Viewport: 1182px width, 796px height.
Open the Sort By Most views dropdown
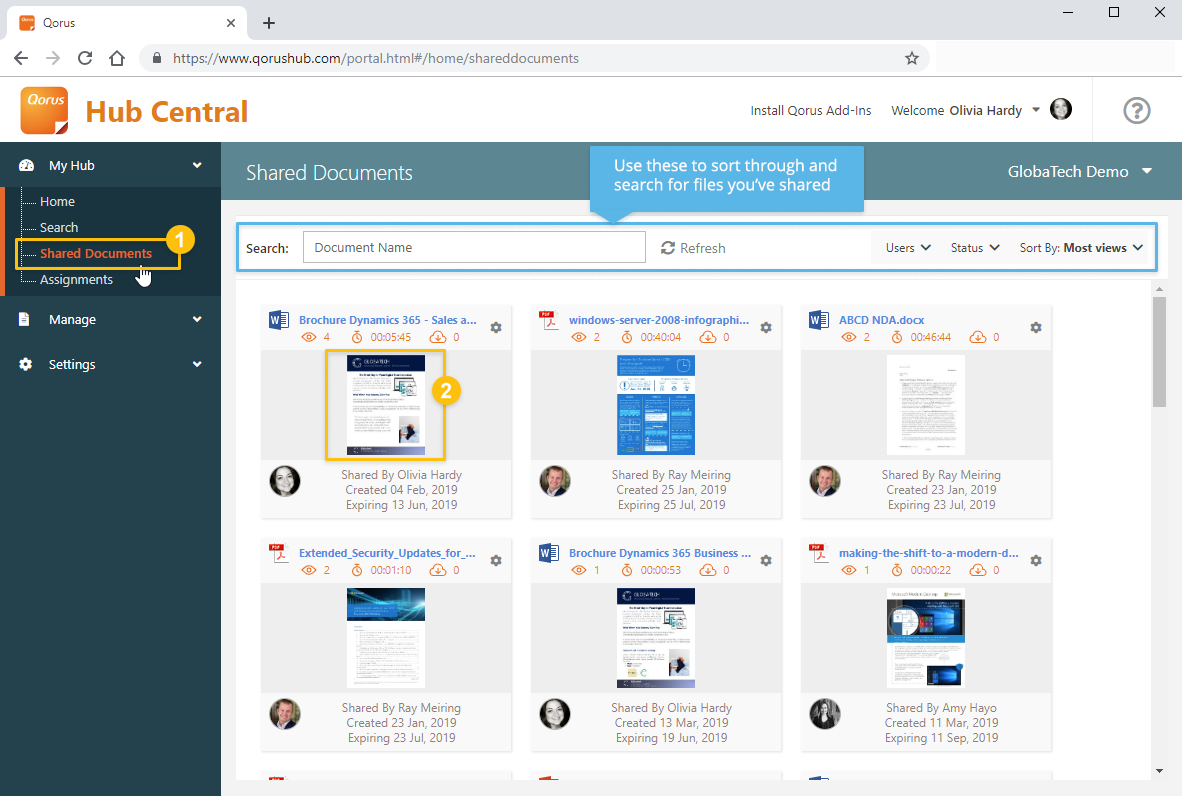pos(1082,248)
